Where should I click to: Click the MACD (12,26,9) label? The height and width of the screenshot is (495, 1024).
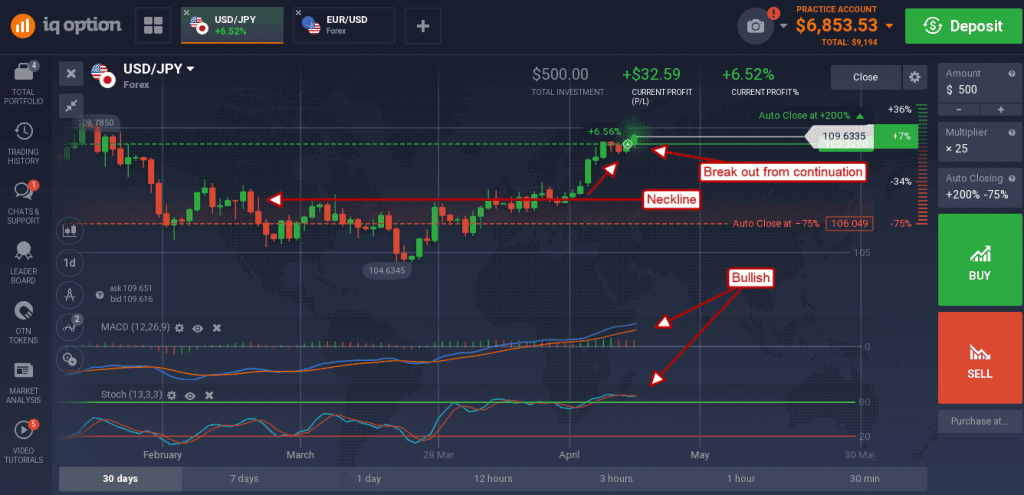(135, 327)
